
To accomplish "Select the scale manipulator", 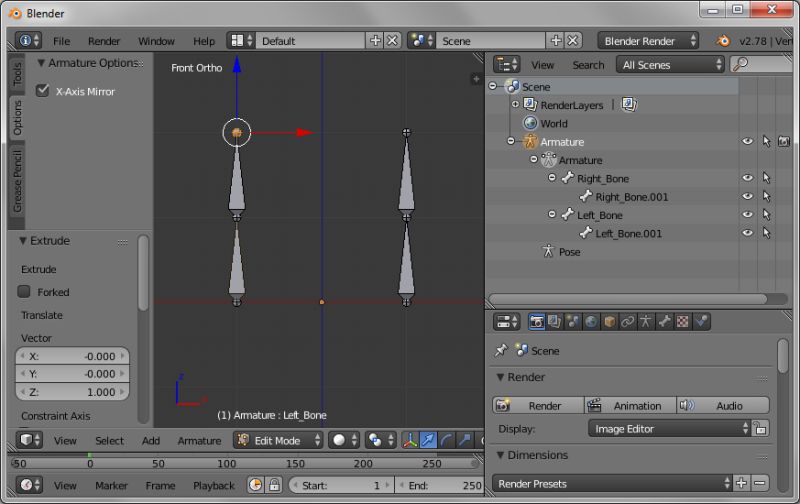I will tap(464, 440).
